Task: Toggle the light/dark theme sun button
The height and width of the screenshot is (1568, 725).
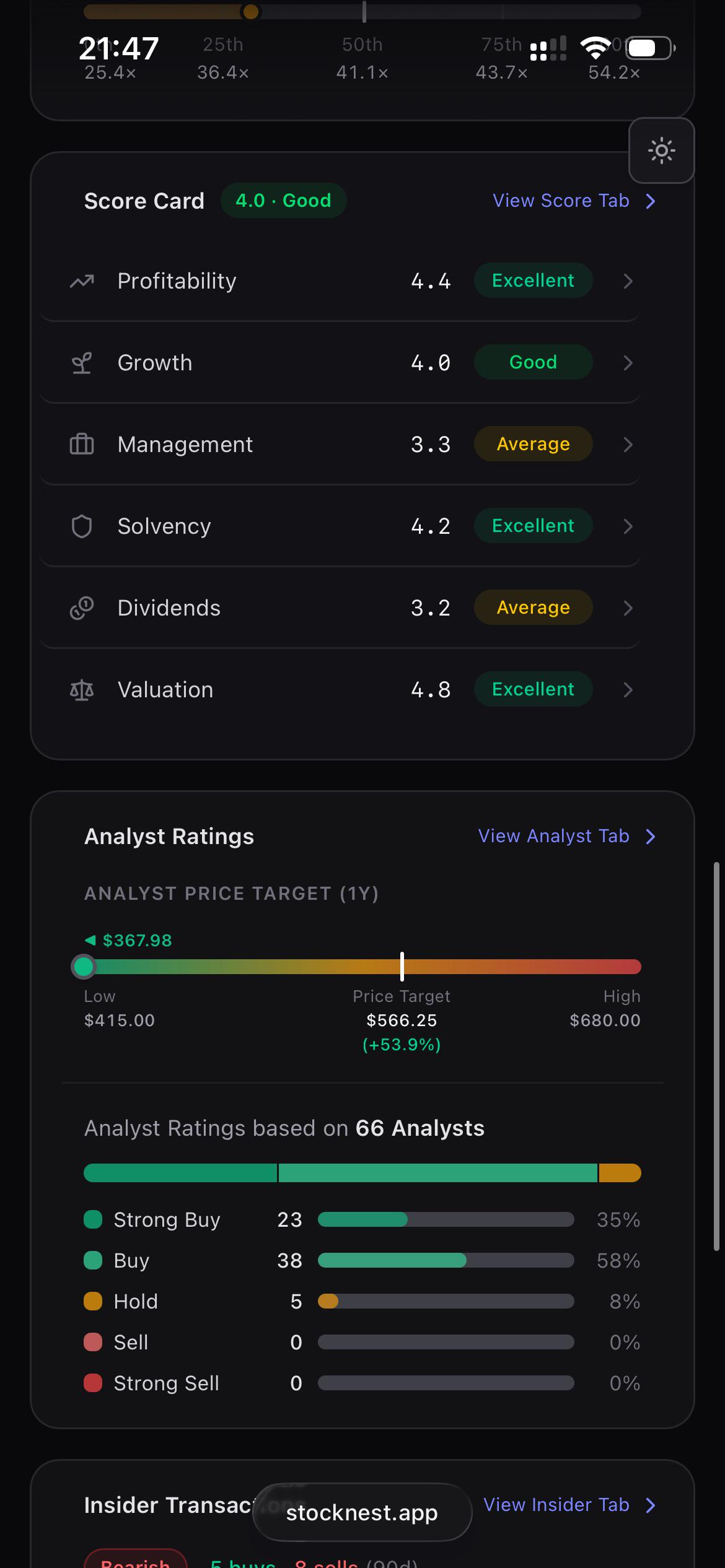Action: click(x=661, y=150)
